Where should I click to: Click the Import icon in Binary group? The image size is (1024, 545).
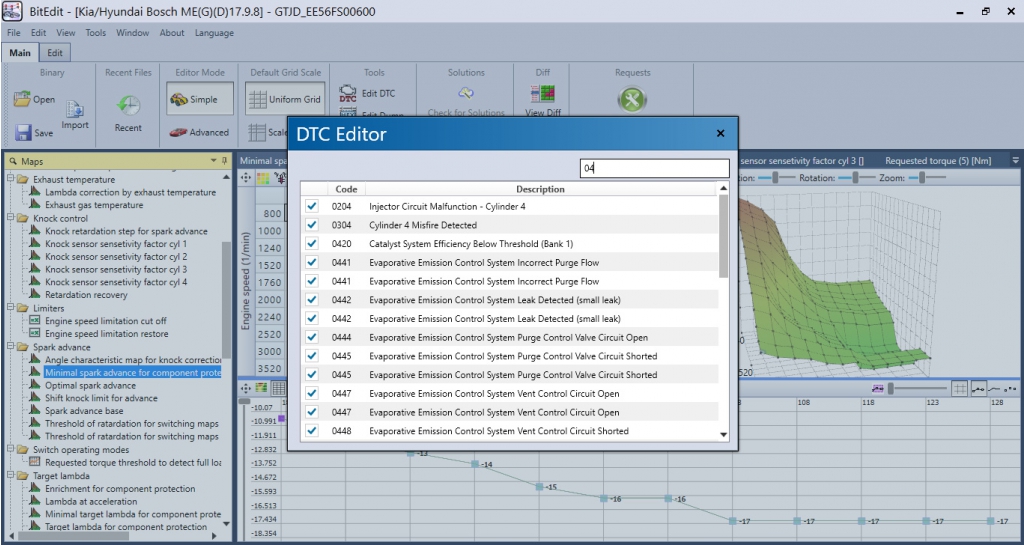[x=74, y=109]
